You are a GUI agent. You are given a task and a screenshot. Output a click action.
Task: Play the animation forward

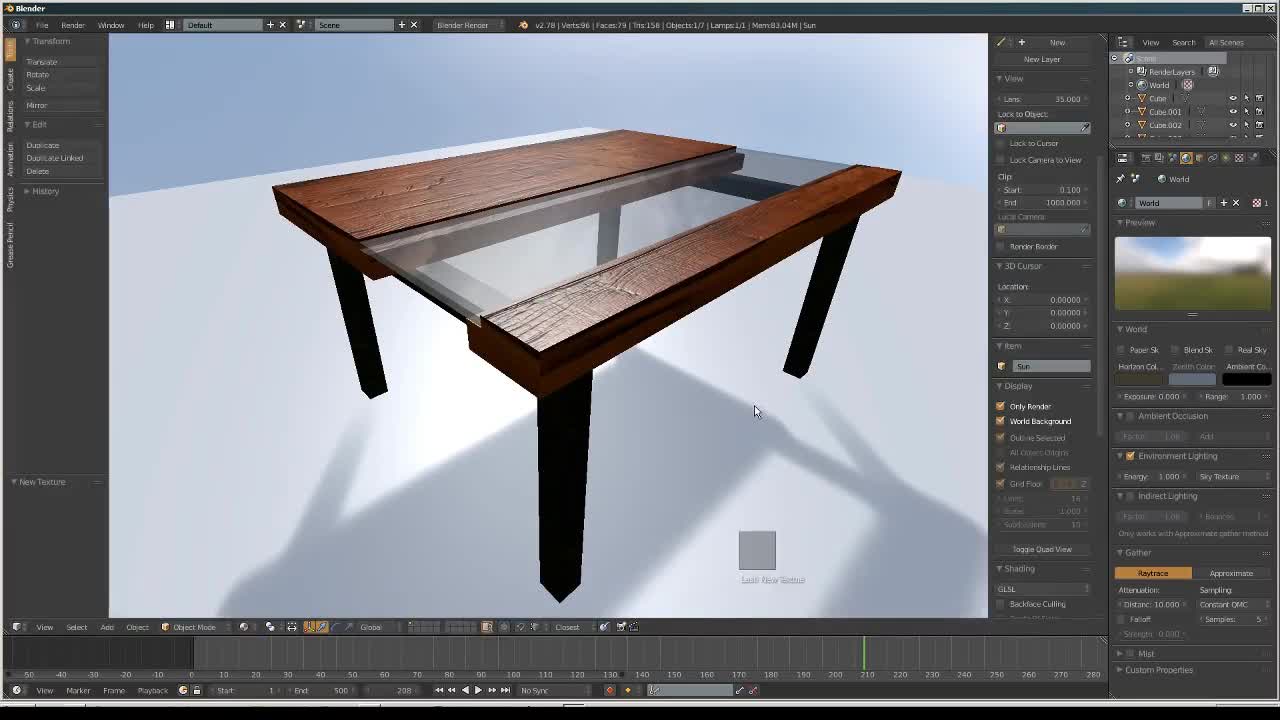click(478, 690)
